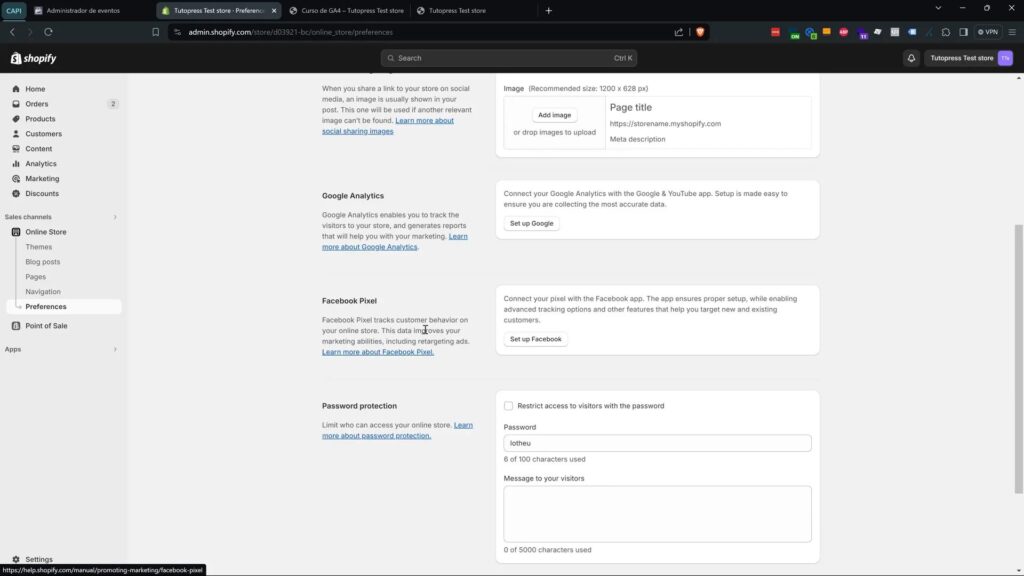Open the Home sidebar item
This screenshot has width=1024, height=576.
(x=35, y=89)
